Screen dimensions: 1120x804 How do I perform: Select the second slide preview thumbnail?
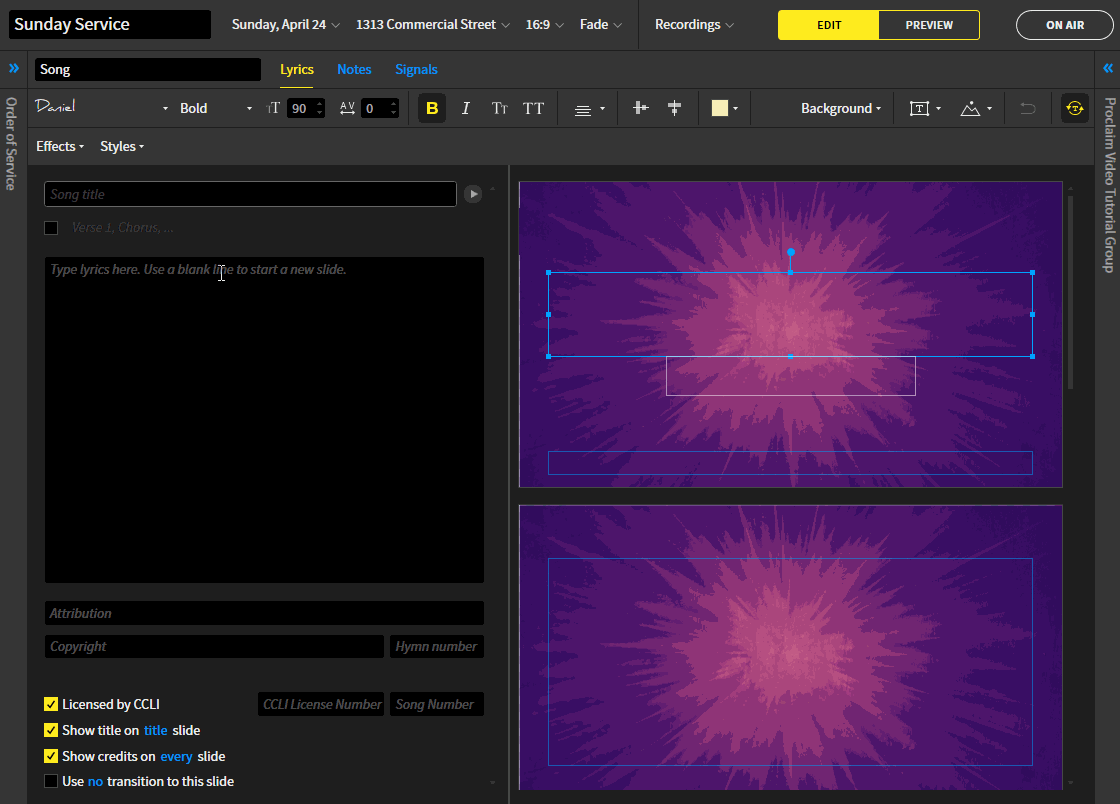(791, 647)
